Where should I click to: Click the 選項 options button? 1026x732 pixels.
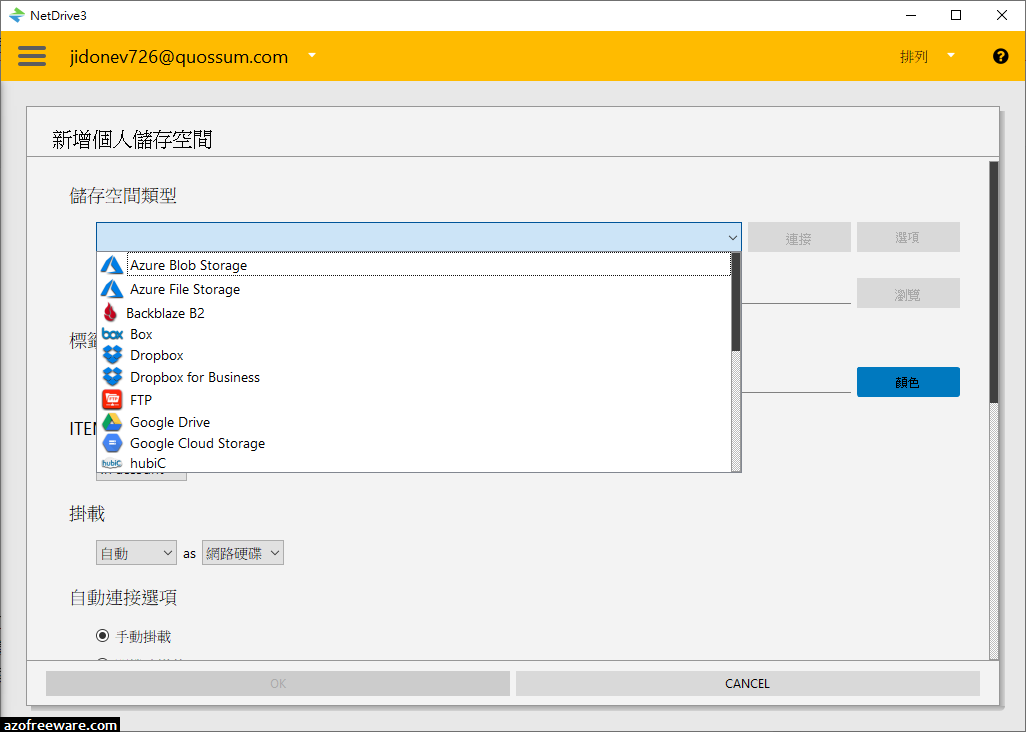click(x=908, y=237)
